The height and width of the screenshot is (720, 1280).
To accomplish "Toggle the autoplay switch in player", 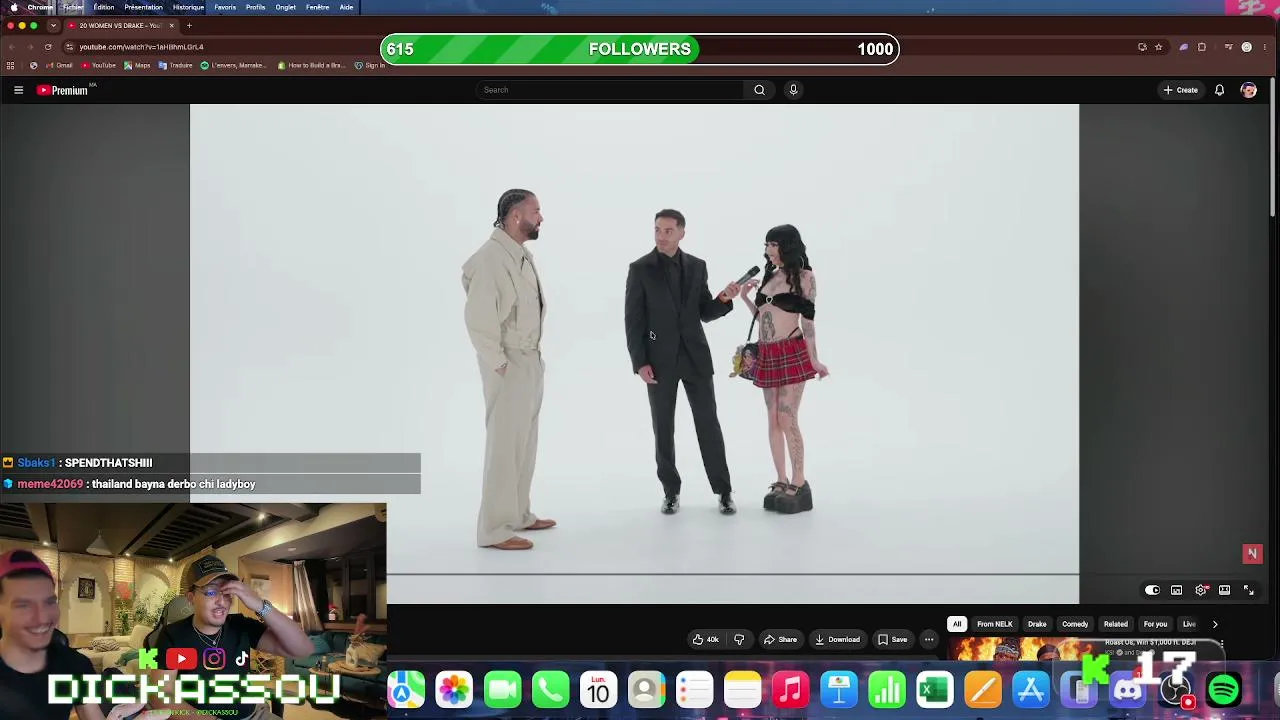I will (x=1152, y=590).
